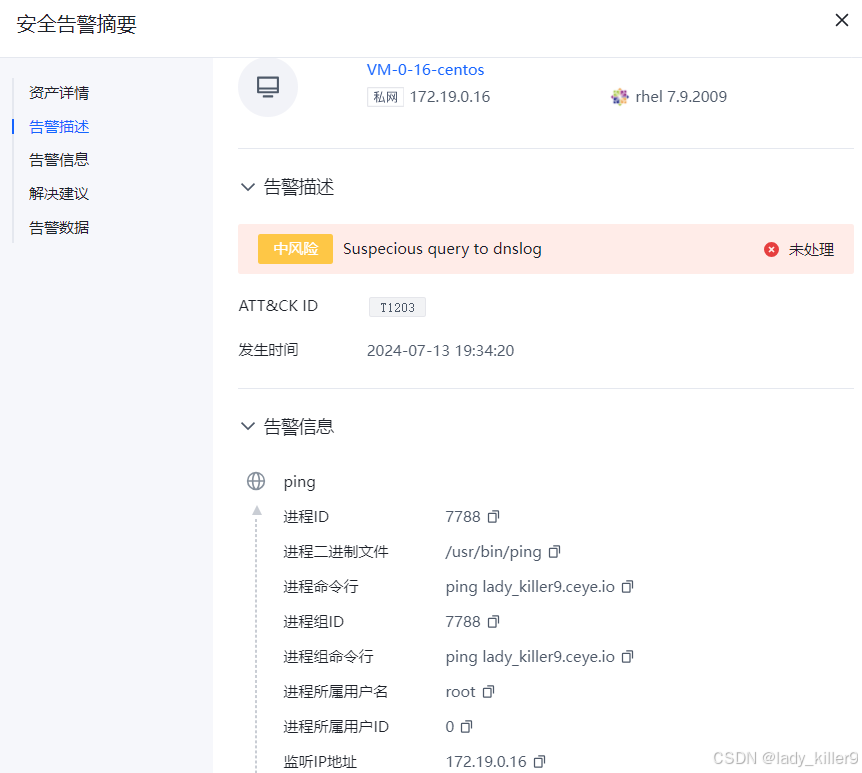Click the red unprocessed status icon
862x773 pixels.
[771, 249]
